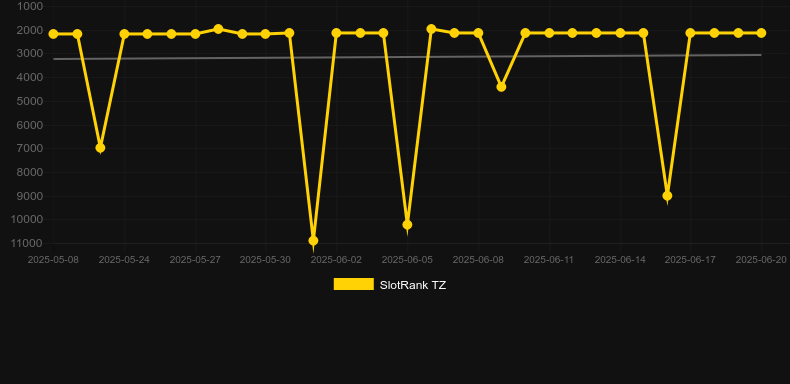Select the deep dip point above 2025-06-05
The width and height of the screenshot is (790, 384).
coord(407,224)
